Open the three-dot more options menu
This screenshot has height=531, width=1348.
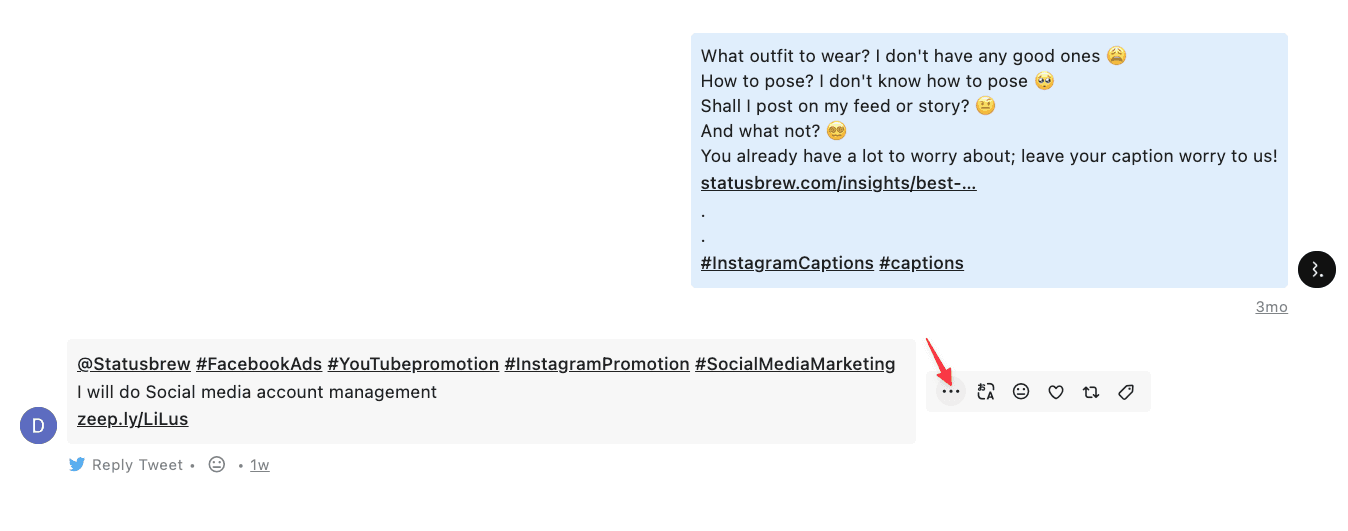pyautogui.click(x=951, y=392)
